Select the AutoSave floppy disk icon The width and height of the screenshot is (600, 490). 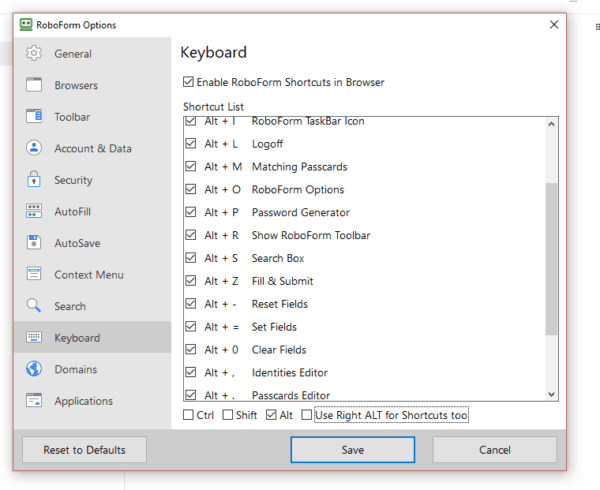34,243
